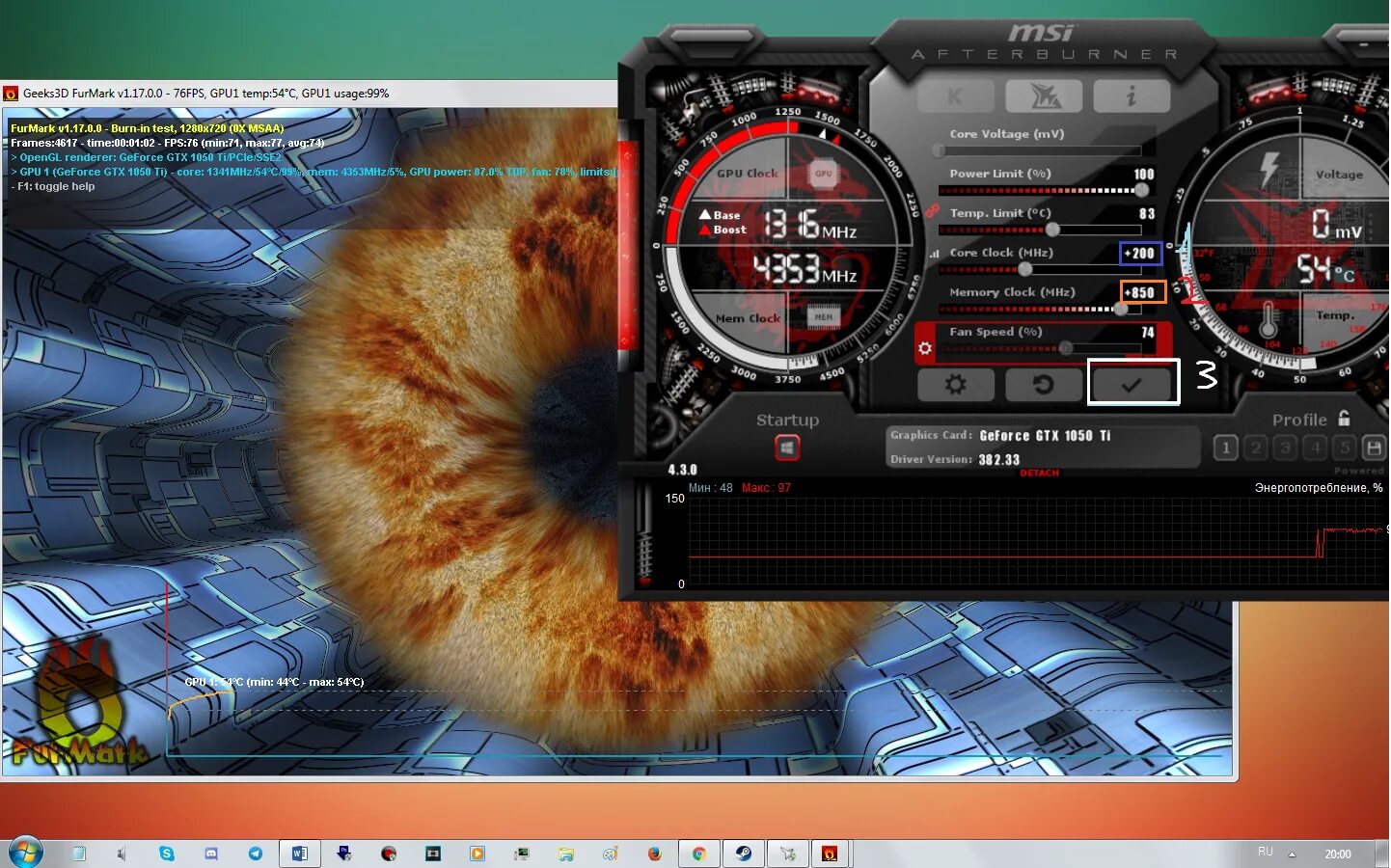Open the Core Clock curve editor bars icon
1391x868 pixels.
point(934,254)
